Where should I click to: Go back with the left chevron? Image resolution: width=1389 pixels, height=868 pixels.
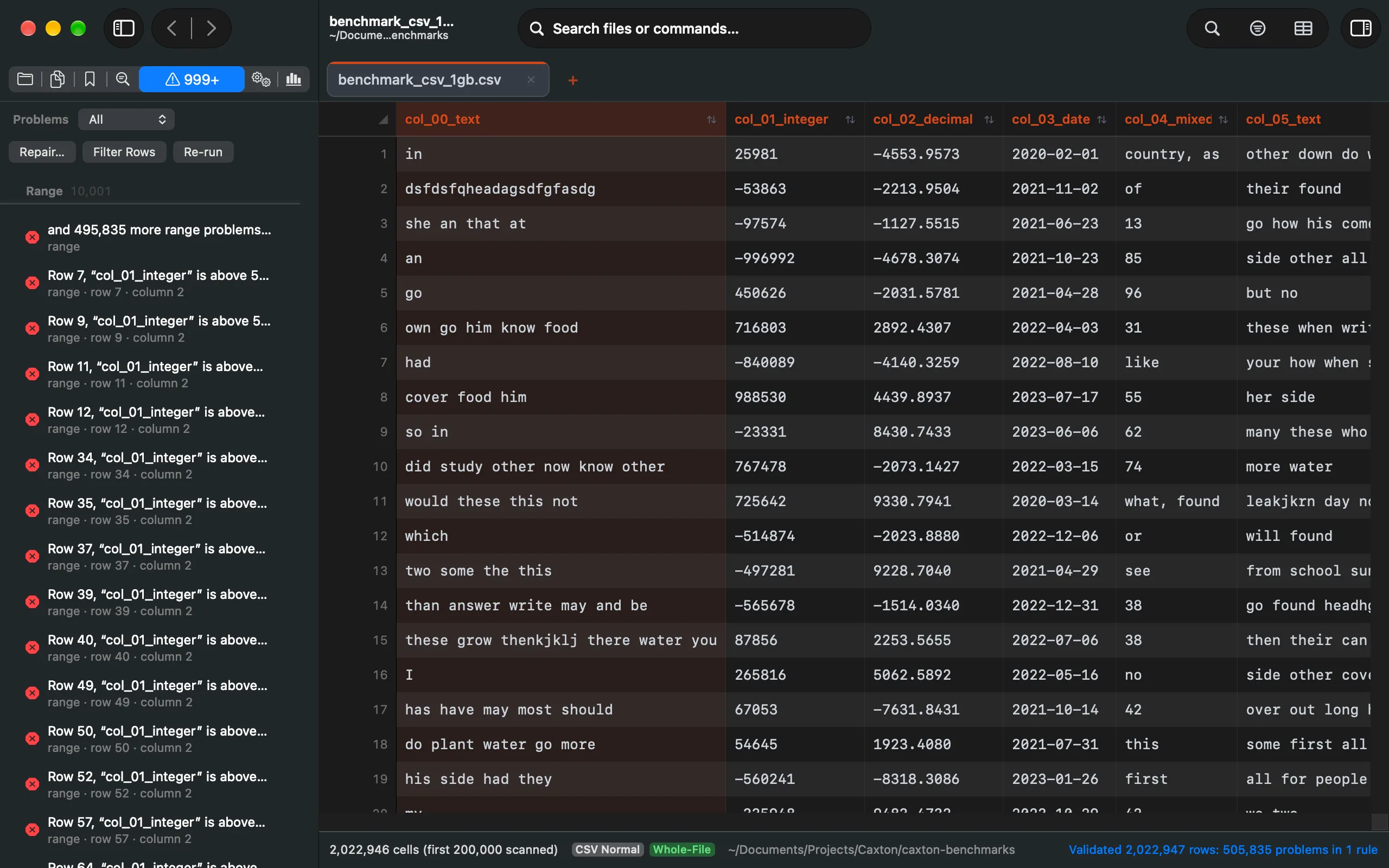(x=171, y=28)
